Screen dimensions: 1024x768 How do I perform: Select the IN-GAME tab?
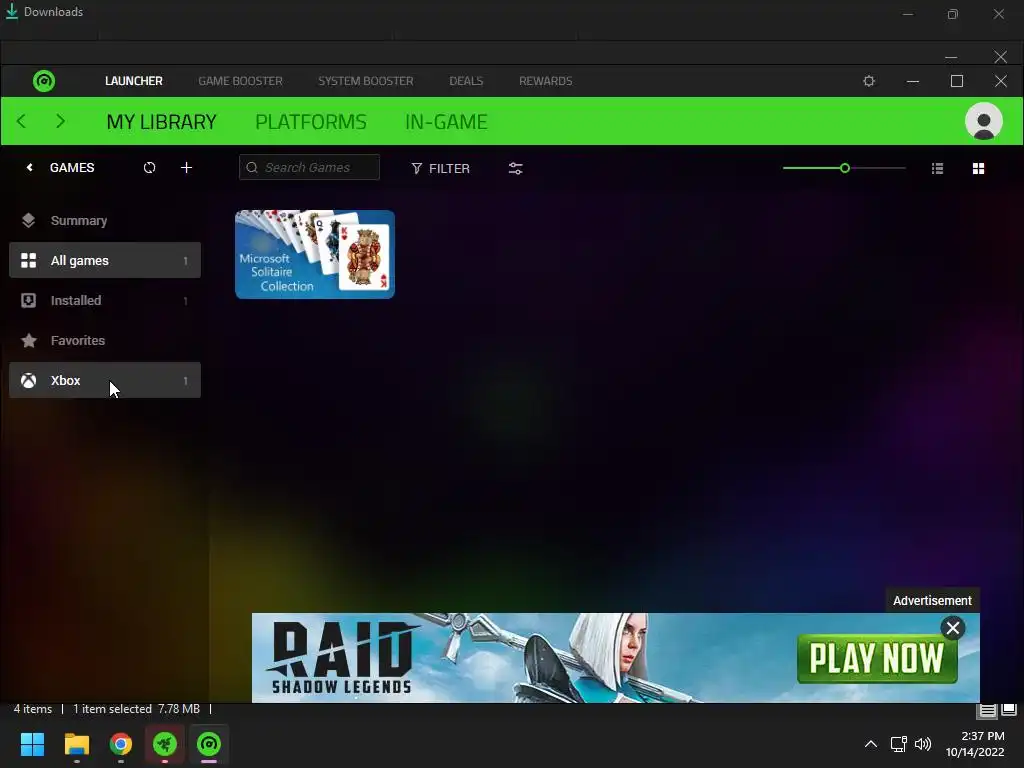tap(446, 121)
